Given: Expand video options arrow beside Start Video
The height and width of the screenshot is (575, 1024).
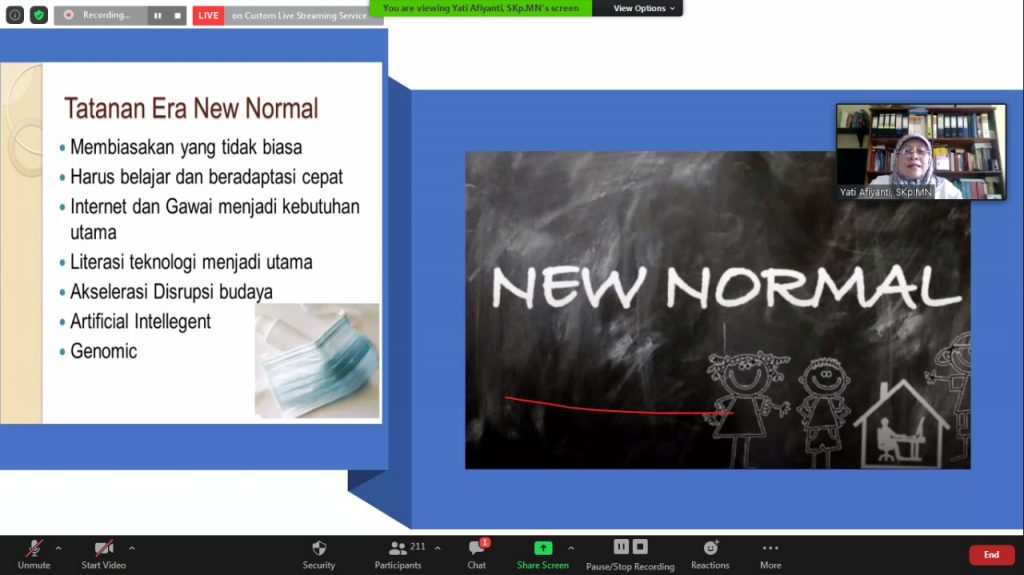Looking at the screenshot, I should 132,548.
